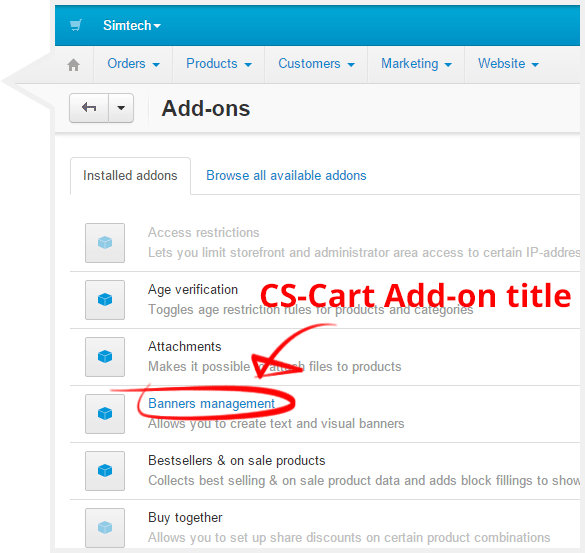This screenshot has height=553, width=585.
Task: Open the Products menu
Action: (219, 64)
